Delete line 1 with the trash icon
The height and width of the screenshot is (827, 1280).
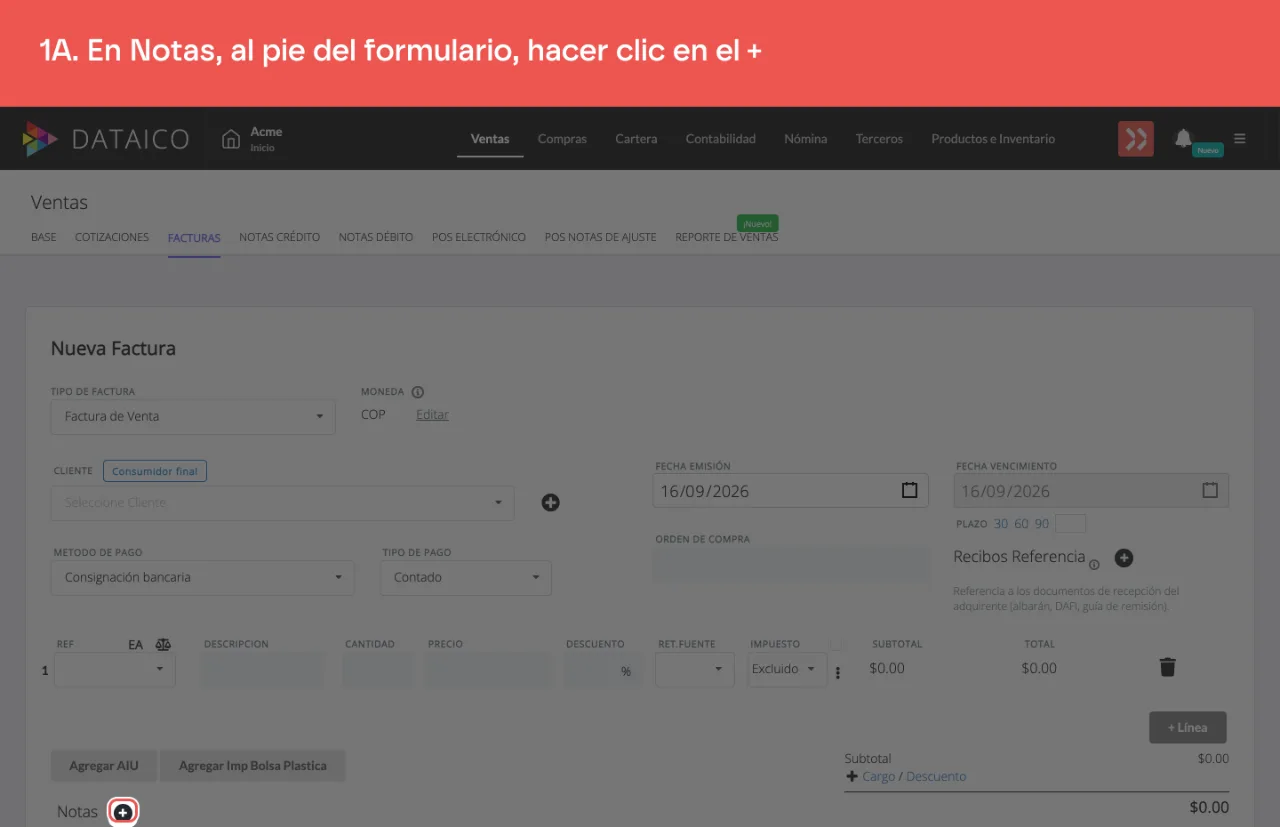(1167, 667)
